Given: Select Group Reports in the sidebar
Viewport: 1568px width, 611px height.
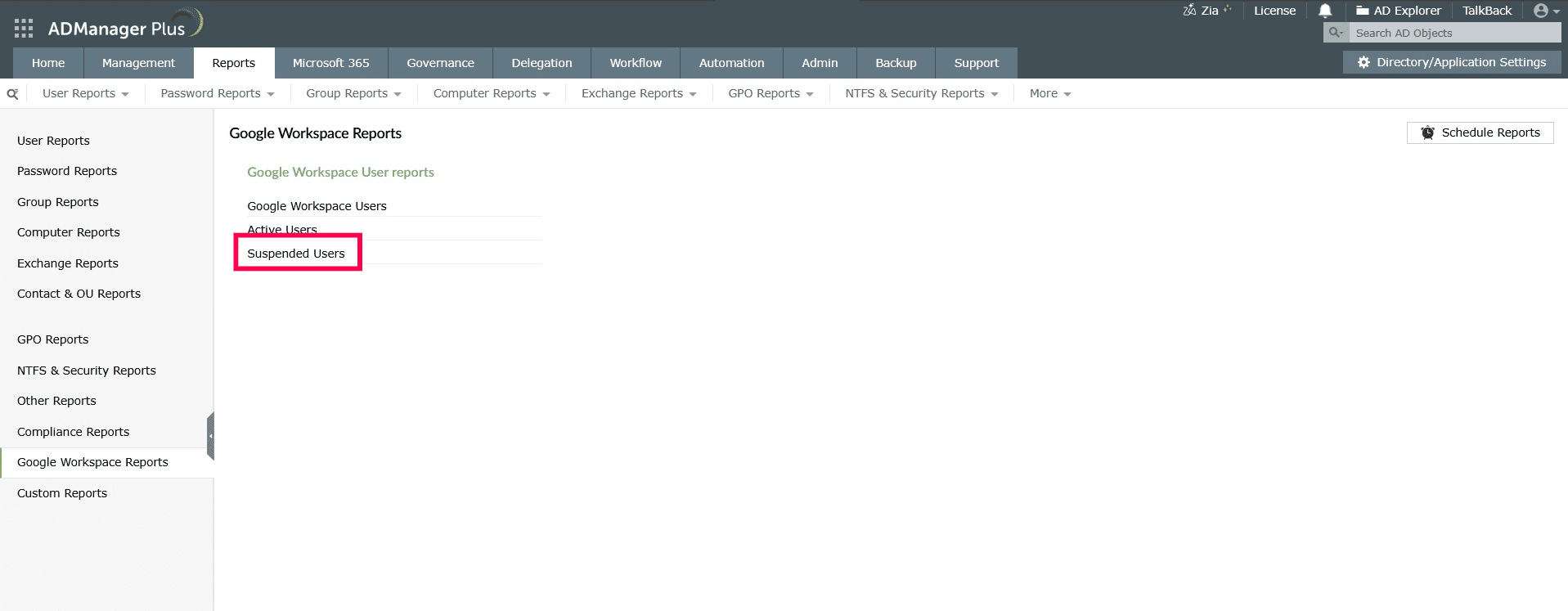Looking at the screenshot, I should click(x=58, y=202).
